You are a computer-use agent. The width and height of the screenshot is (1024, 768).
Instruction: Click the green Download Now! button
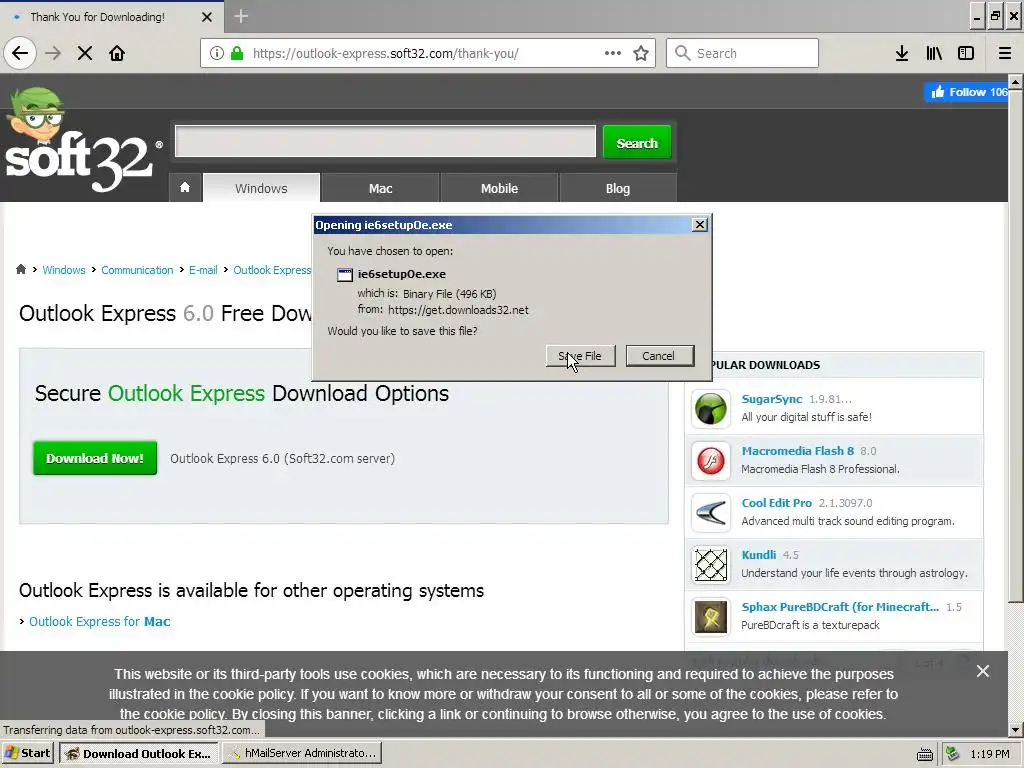(x=95, y=458)
